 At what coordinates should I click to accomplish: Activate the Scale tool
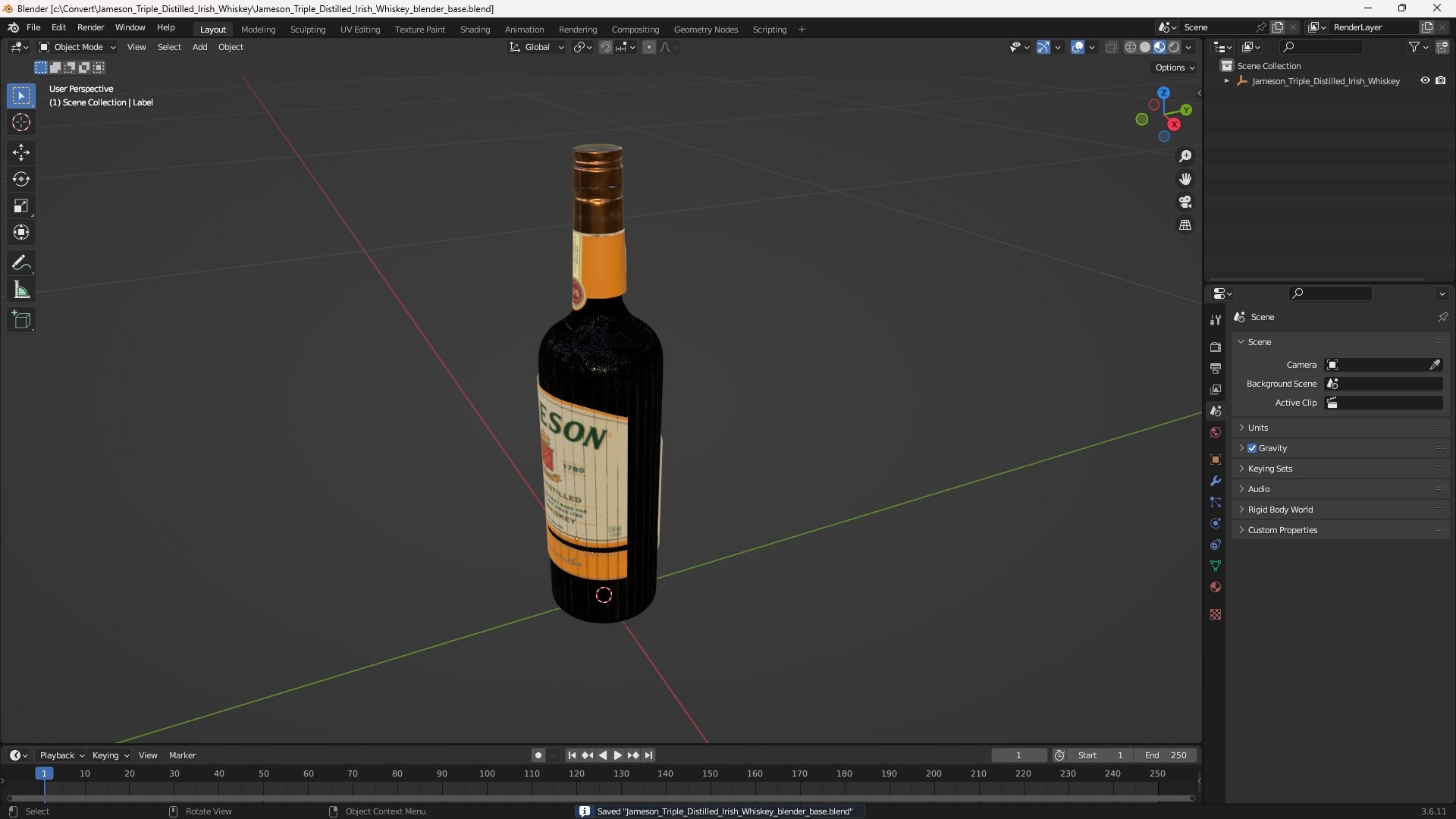click(21, 206)
